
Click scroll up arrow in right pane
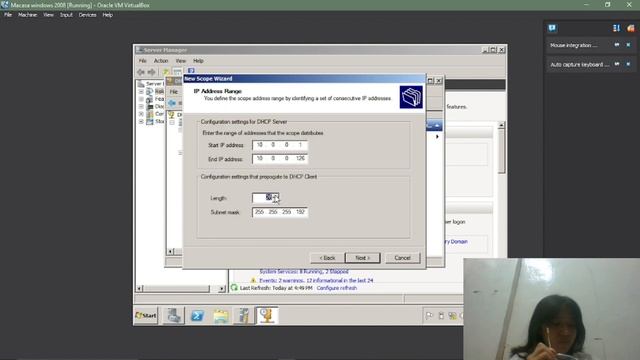pyautogui.click(x=501, y=125)
